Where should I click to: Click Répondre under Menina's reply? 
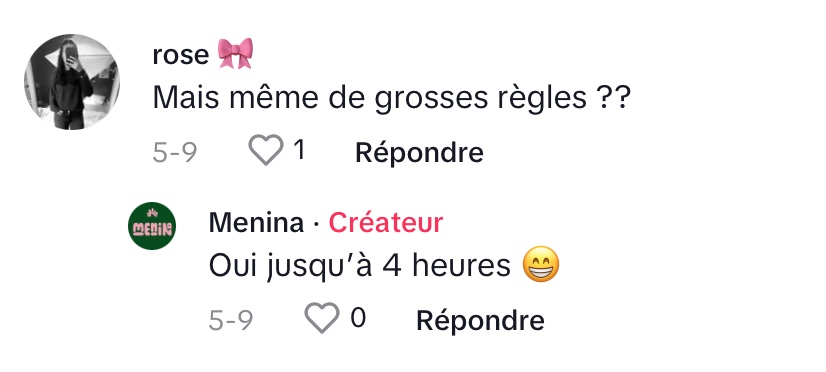480,320
